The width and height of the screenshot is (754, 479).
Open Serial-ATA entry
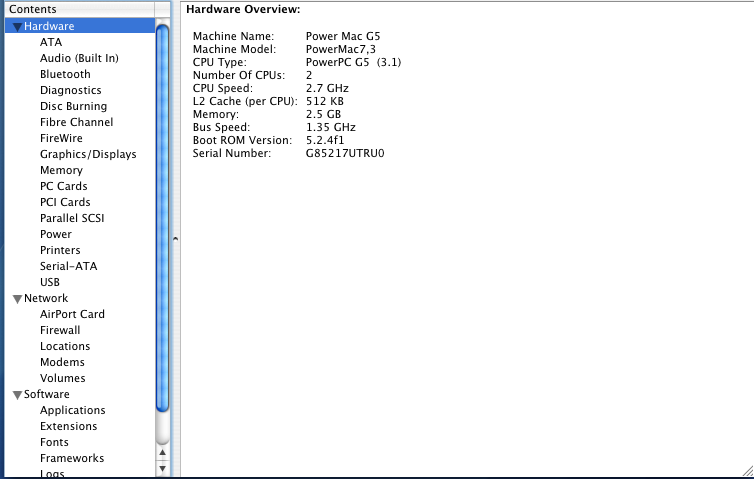(x=68, y=266)
